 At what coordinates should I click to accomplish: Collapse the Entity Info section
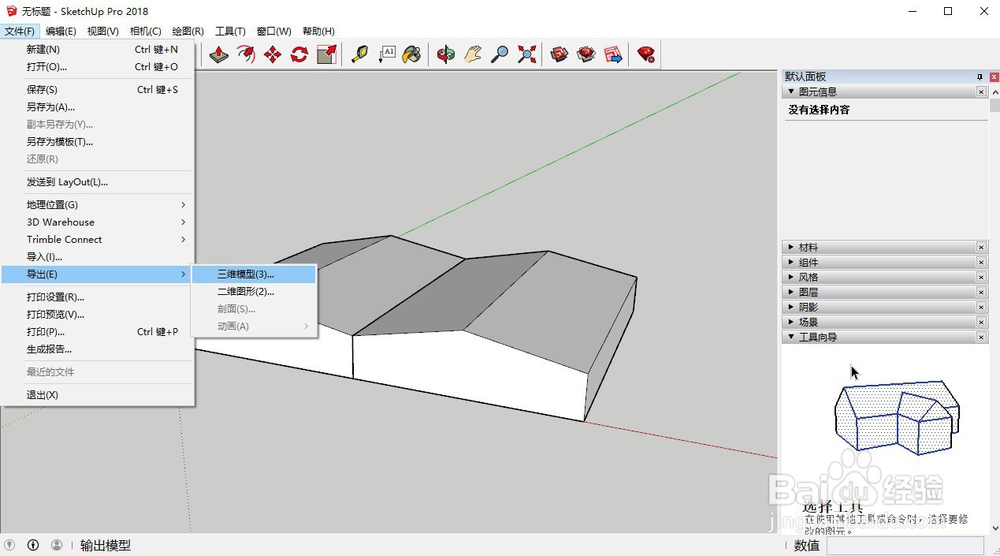coord(791,92)
